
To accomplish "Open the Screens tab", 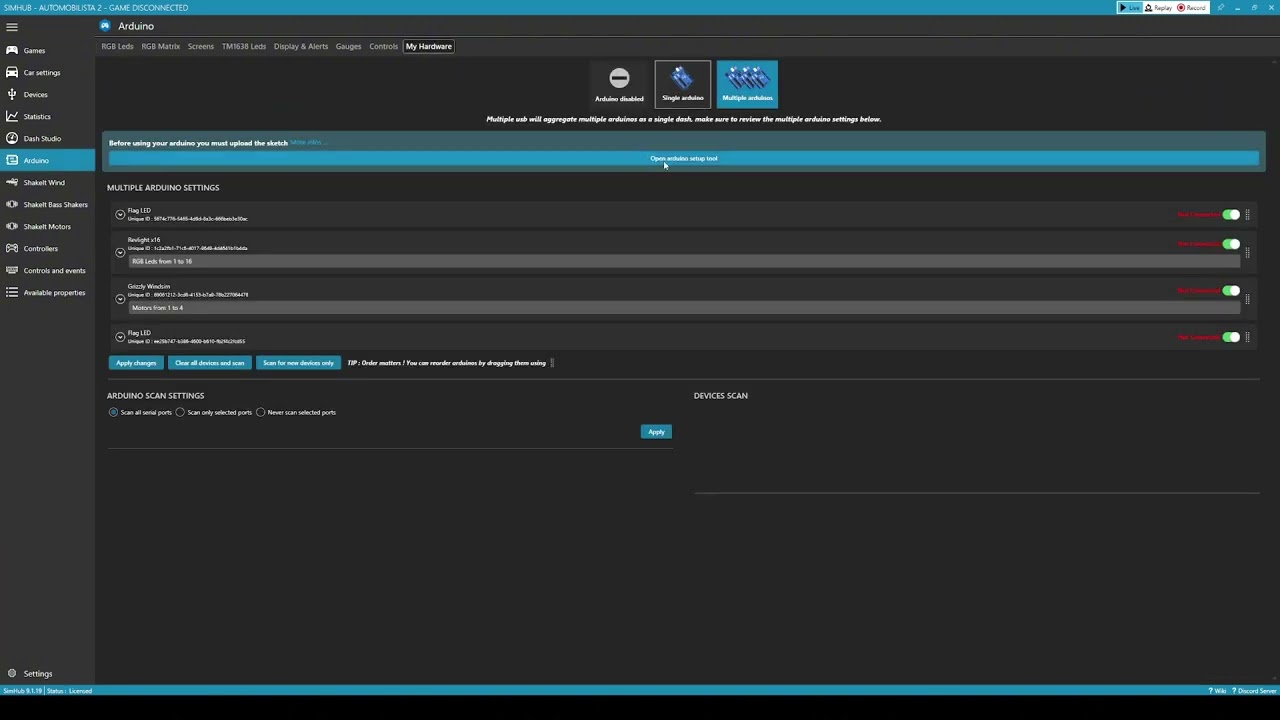I will click(x=201, y=46).
